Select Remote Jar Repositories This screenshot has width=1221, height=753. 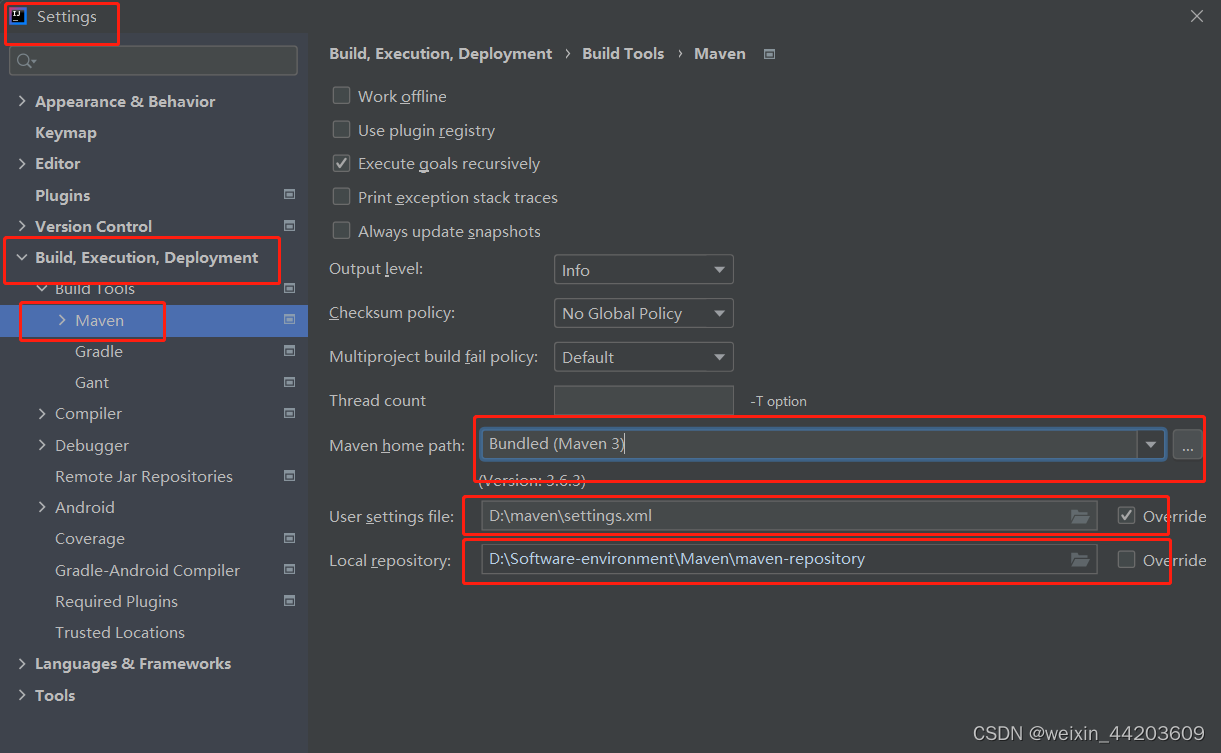[144, 476]
